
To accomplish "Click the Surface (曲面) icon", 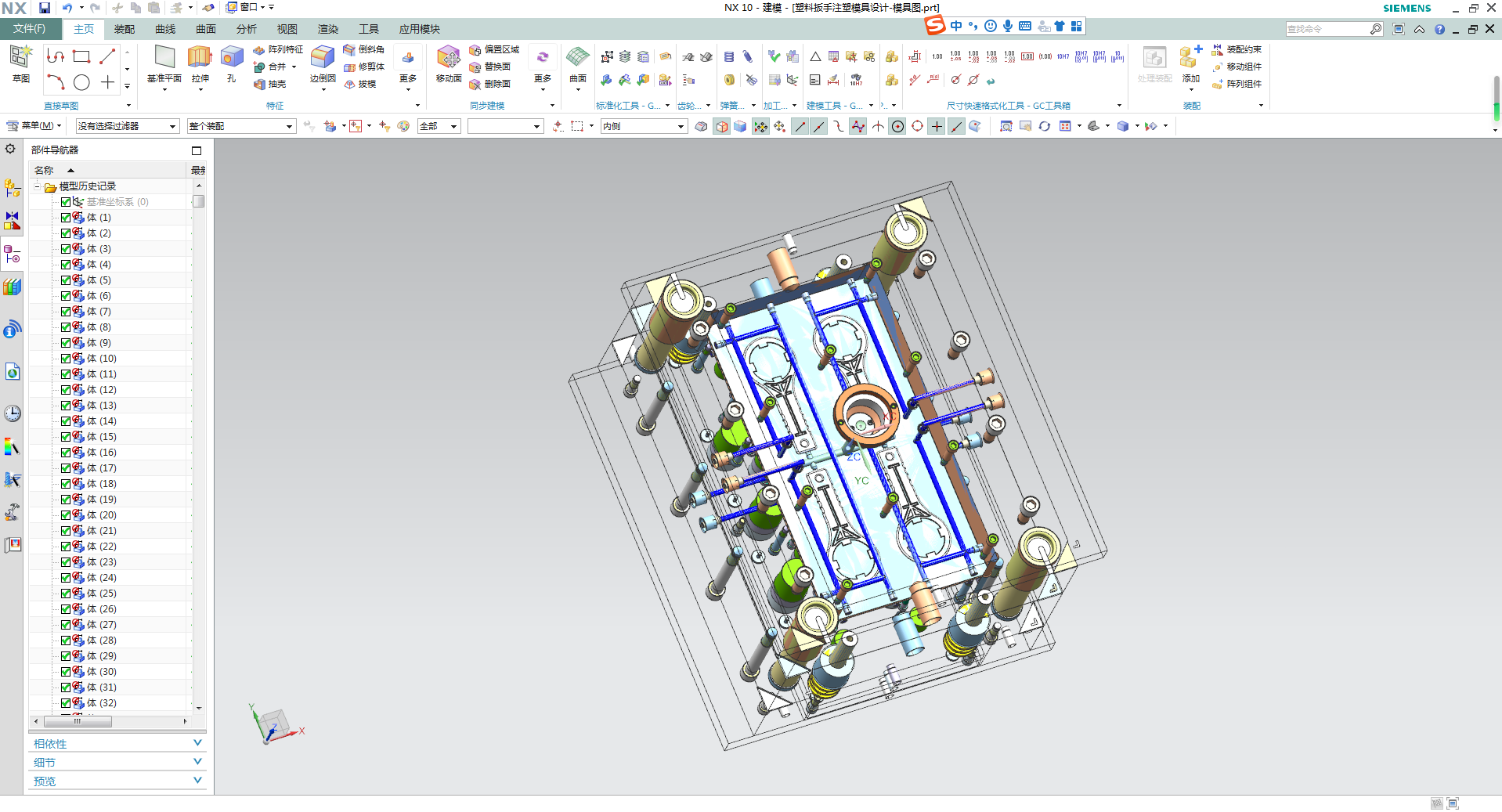I will [x=578, y=57].
